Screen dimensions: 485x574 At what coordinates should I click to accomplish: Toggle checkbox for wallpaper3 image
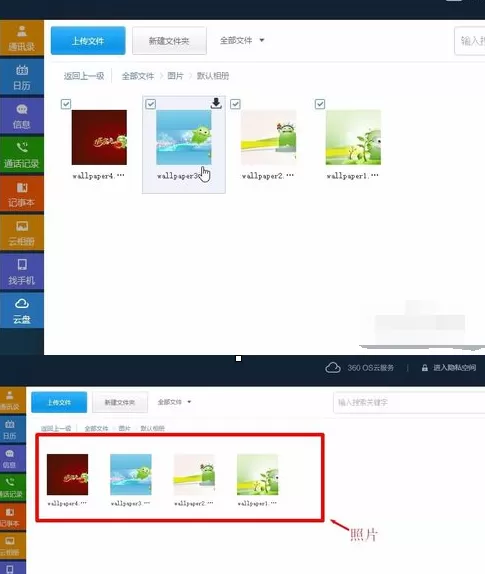point(150,104)
